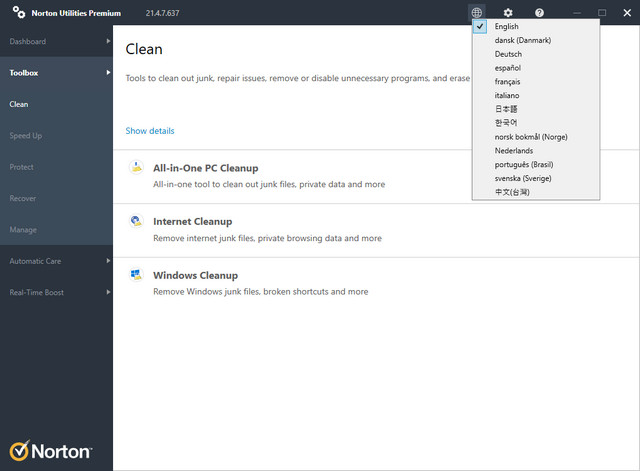Select français in the language list
The height and width of the screenshot is (471, 640).
coord(508,81)
